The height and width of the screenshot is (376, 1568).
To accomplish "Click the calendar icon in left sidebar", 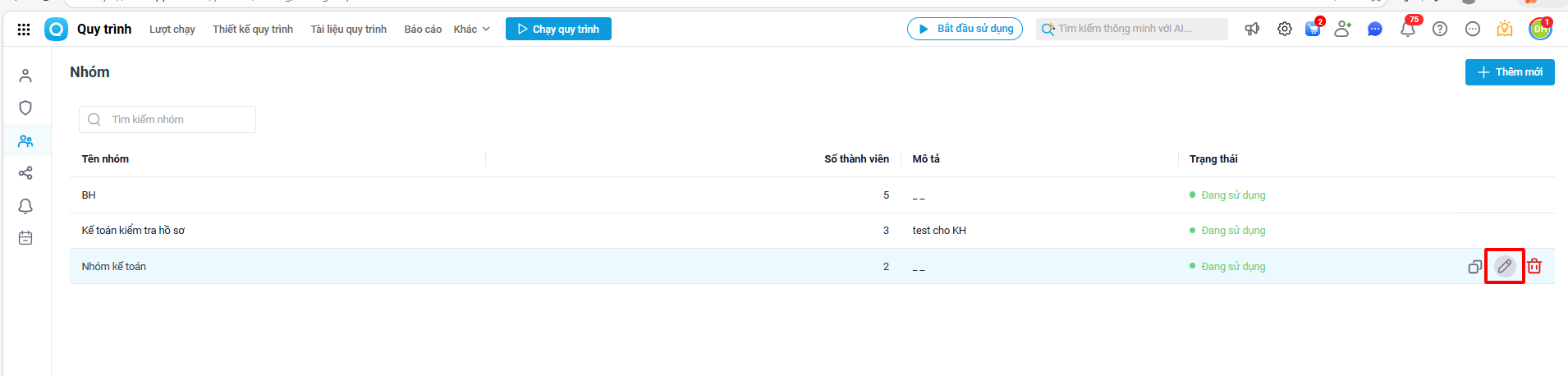I will [x=25, y=238].
